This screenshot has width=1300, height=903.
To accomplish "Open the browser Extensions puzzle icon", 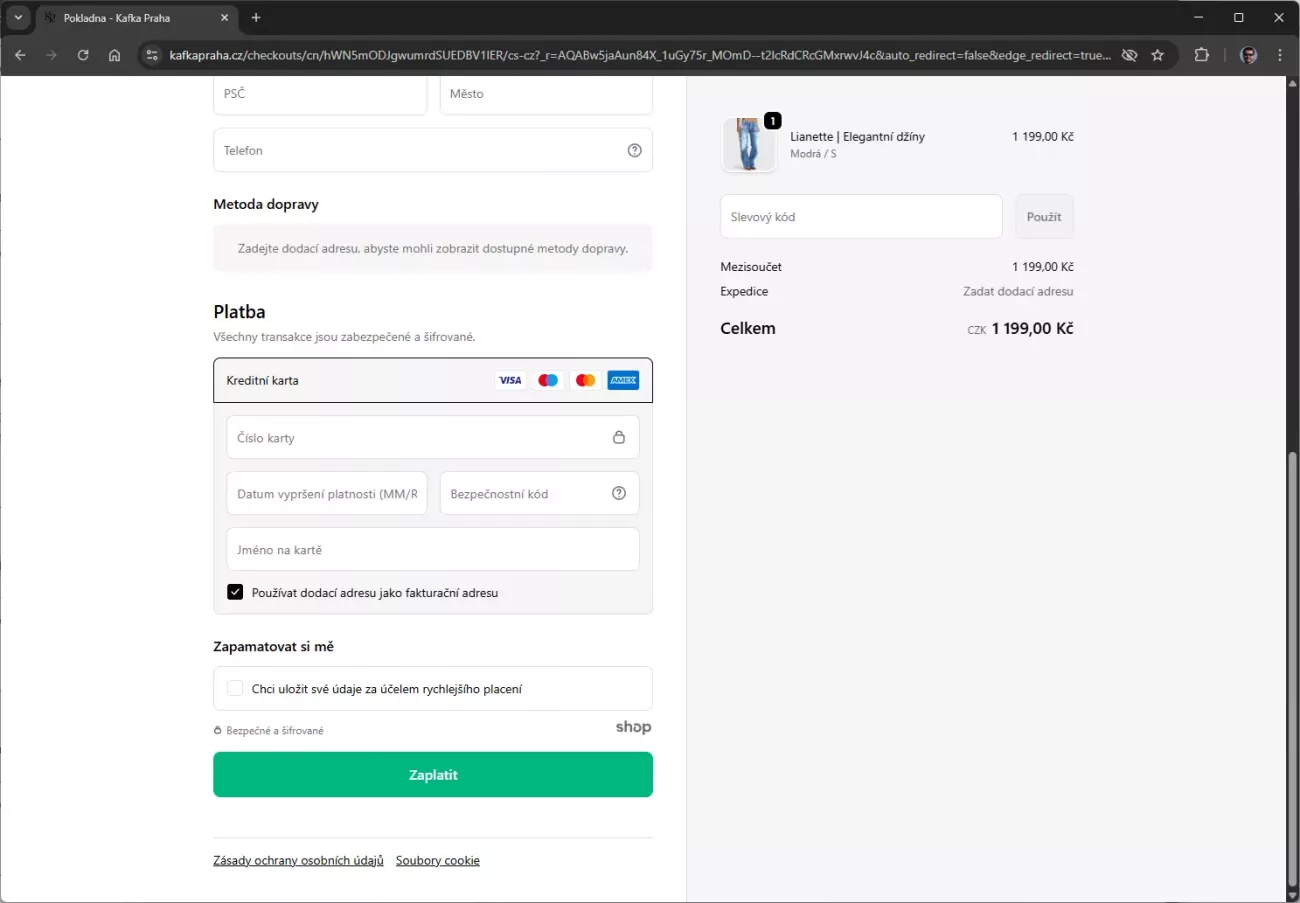I will coord(1202,55).
